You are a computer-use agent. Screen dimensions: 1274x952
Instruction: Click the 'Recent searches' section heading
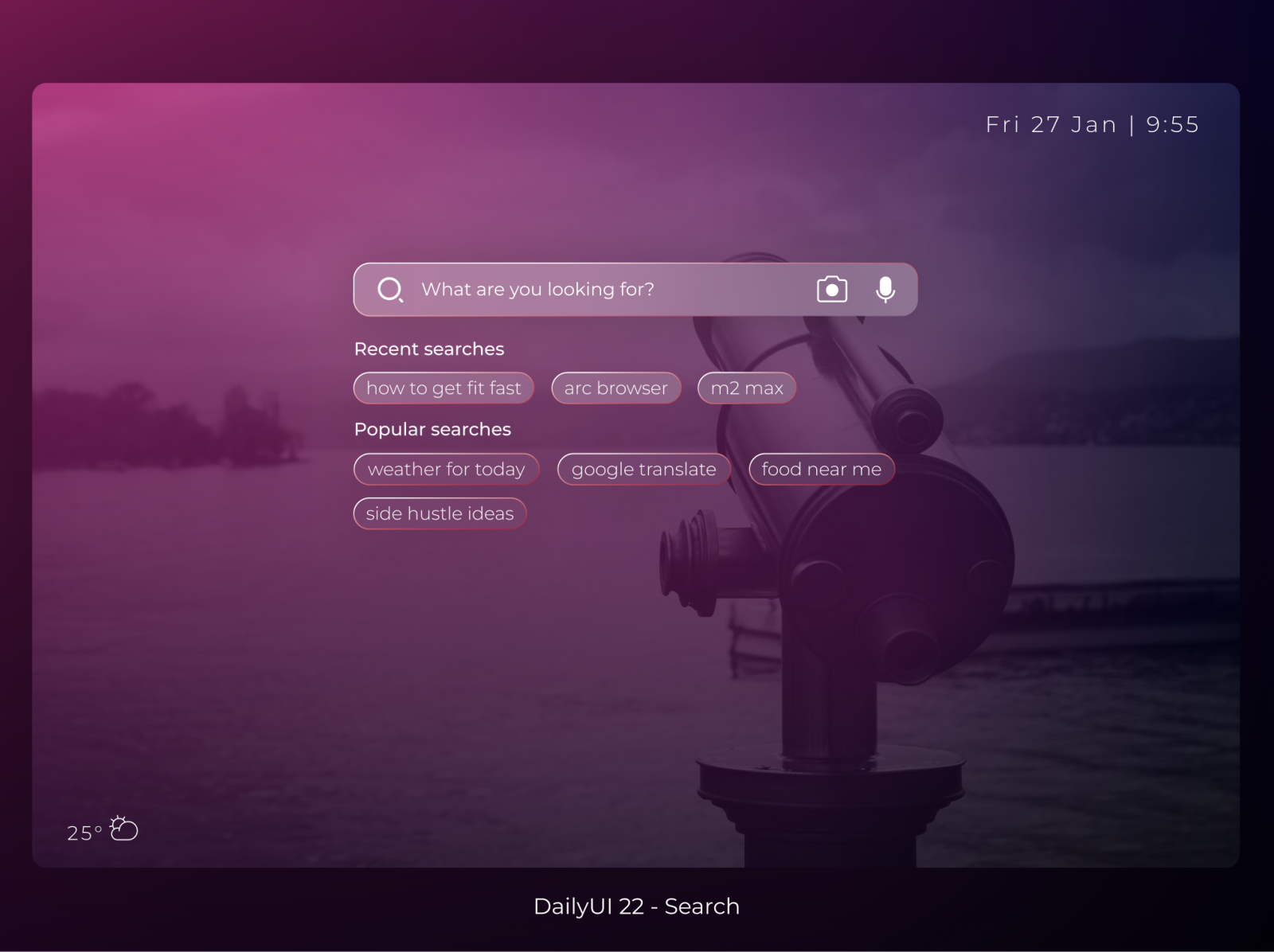(x=429, y=349)
